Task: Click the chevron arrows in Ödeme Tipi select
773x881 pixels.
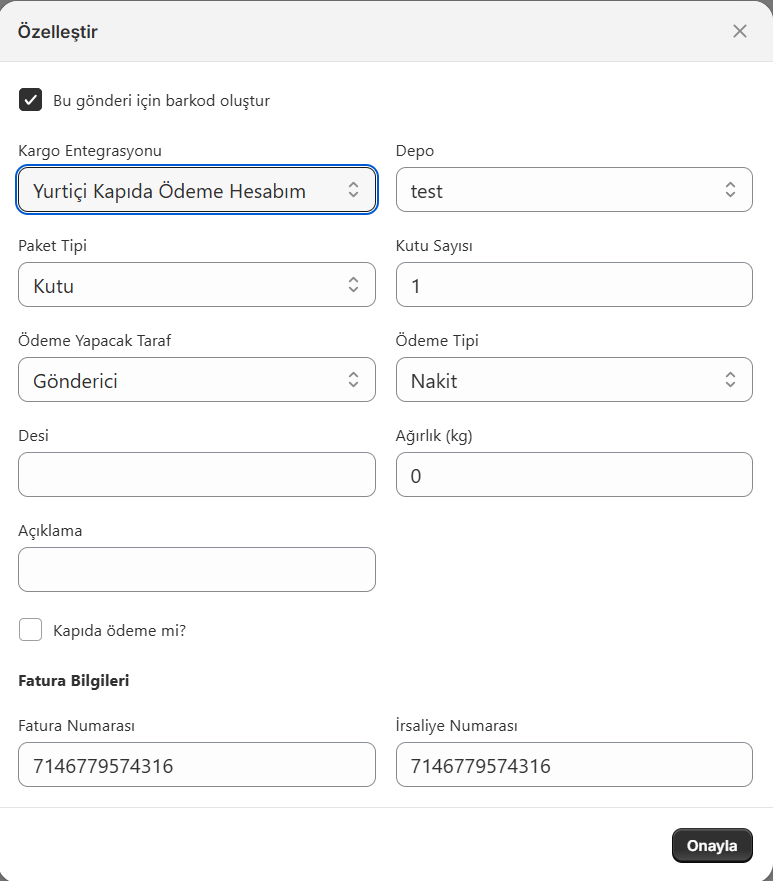Action: pos(730,380)
